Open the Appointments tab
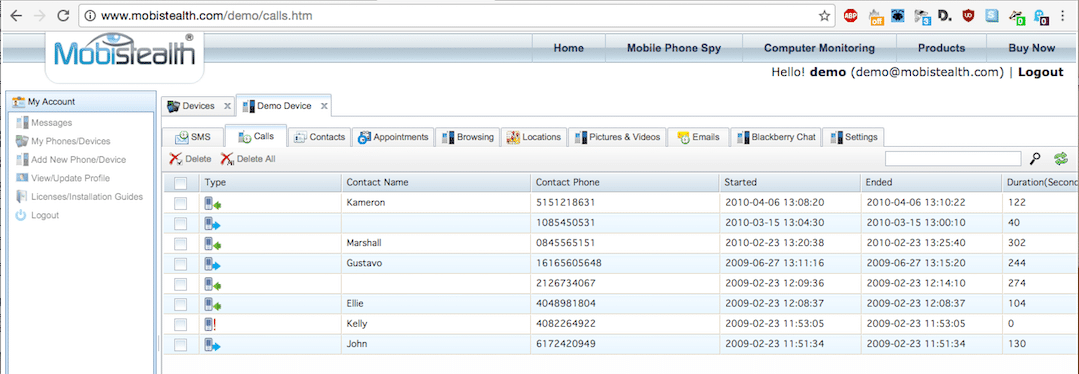 pyautogui.click(x=393, y=137)
